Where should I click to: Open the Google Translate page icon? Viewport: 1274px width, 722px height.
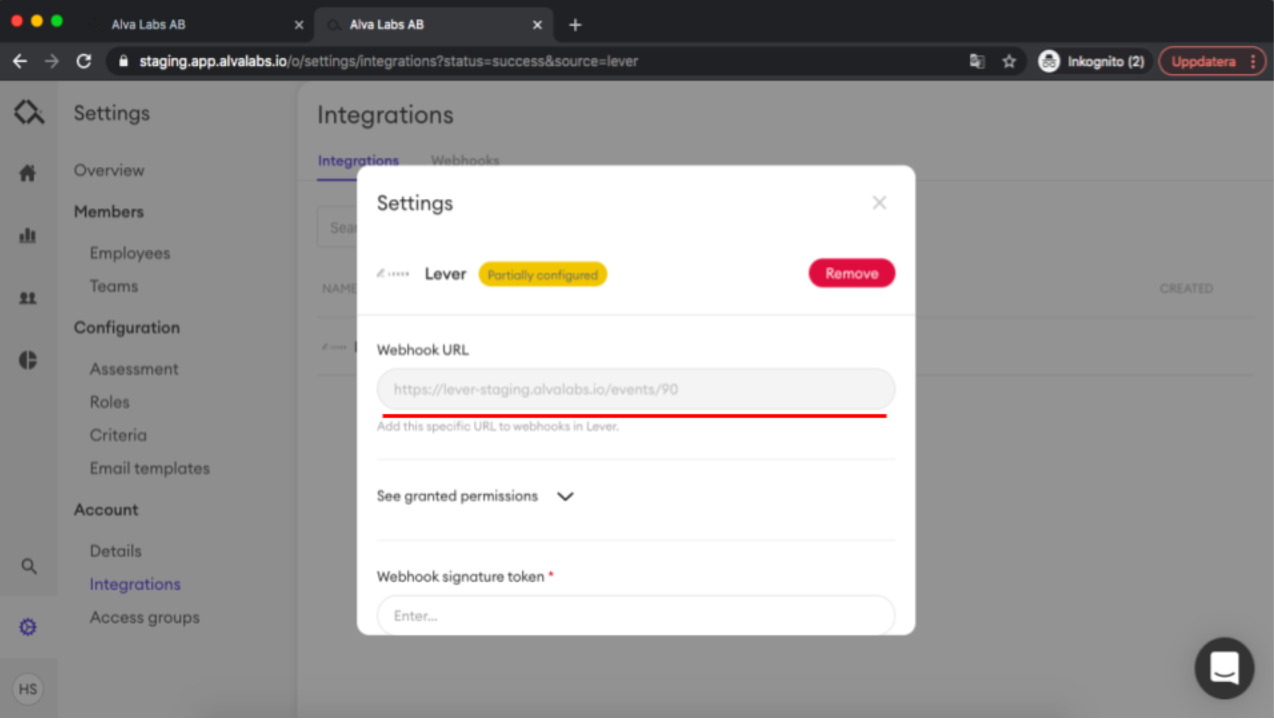(977, 61)
